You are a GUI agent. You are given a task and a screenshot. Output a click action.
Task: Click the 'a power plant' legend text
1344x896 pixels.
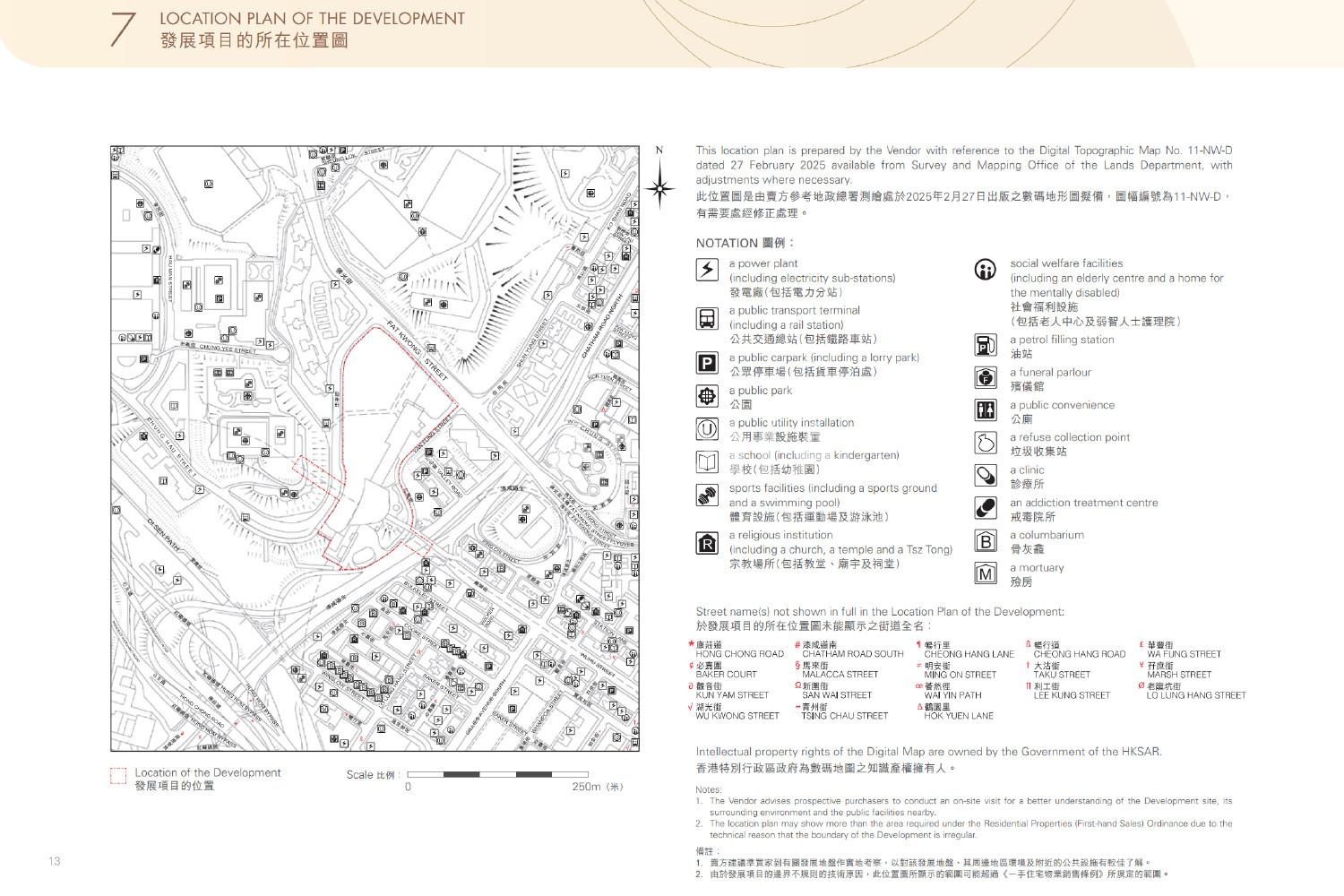pos(763,263)
